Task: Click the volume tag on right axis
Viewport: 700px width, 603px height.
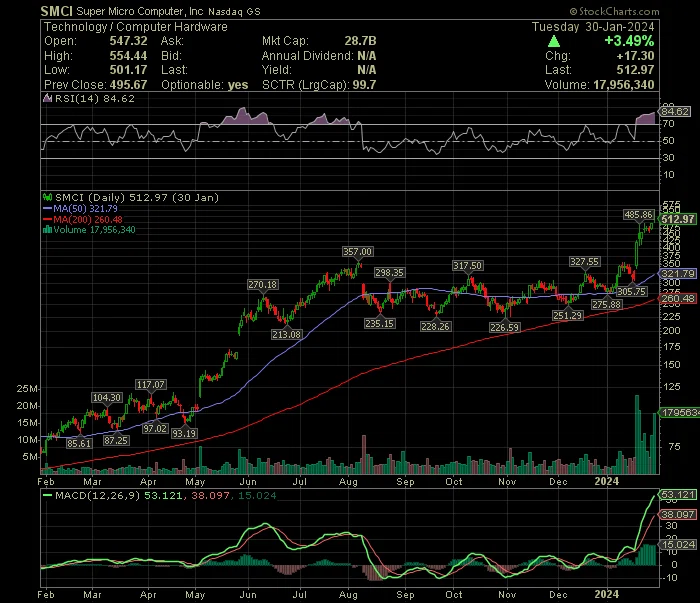Action: tap(679, 413)
